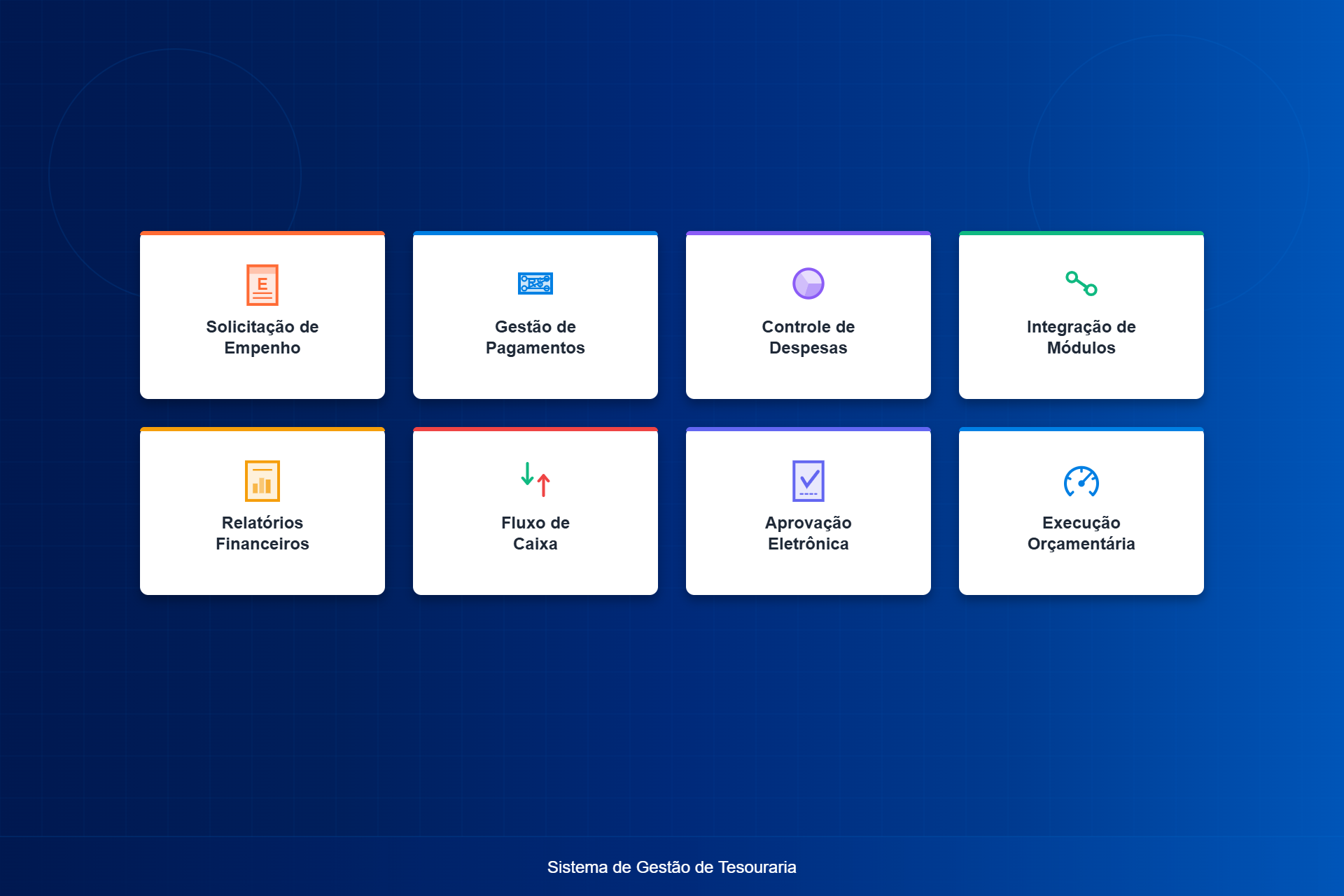Open the Gestão de Pagamentos label
The width and height of the screenshot is (1344, 896).
[x=535, y=337]
